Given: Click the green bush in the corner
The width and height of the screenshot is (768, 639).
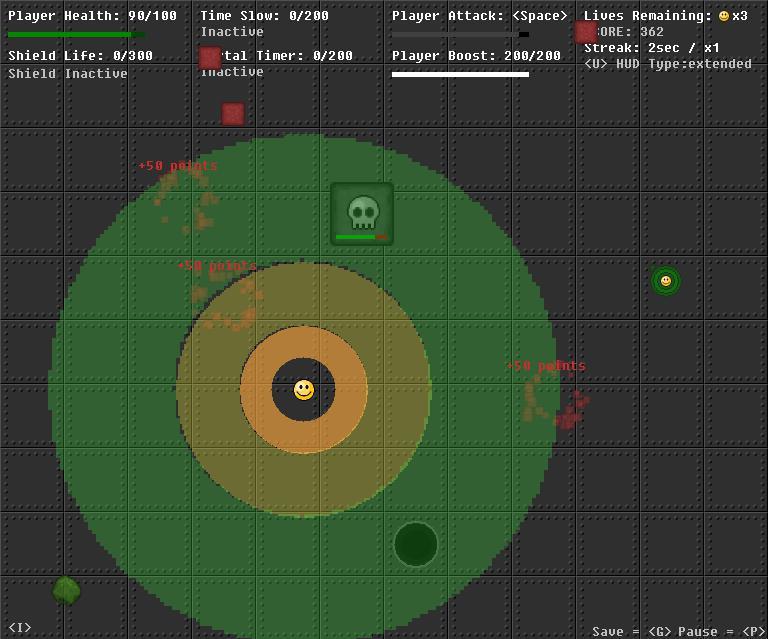Looking at the screenshot, I should click(66, 590).
